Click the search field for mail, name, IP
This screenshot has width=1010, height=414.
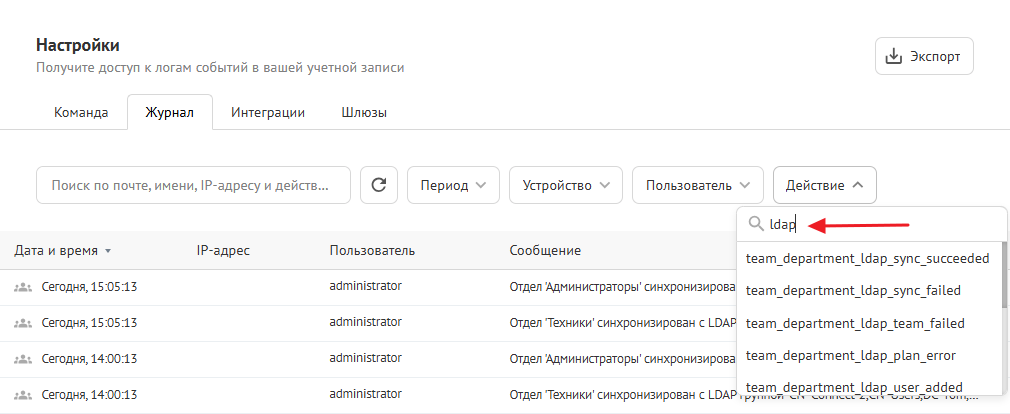point(193,185)
